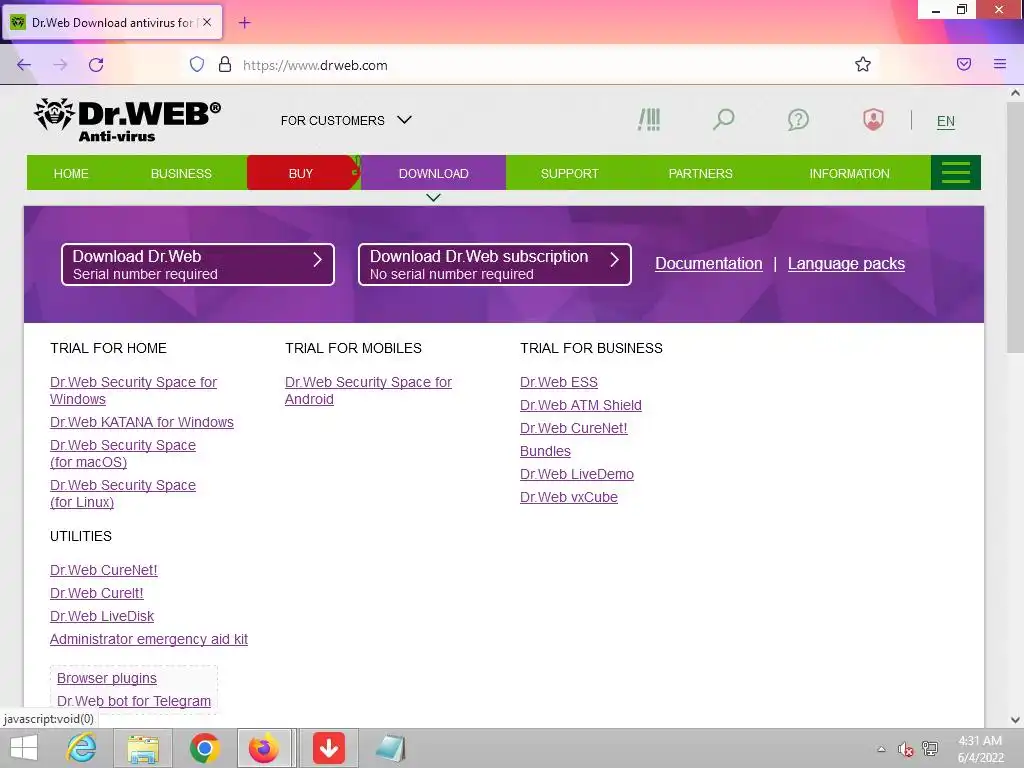Expand the FOR CUSTOMERS dropdown
The height and width of the screenshot is (768, 1024).
pos(346,120)
